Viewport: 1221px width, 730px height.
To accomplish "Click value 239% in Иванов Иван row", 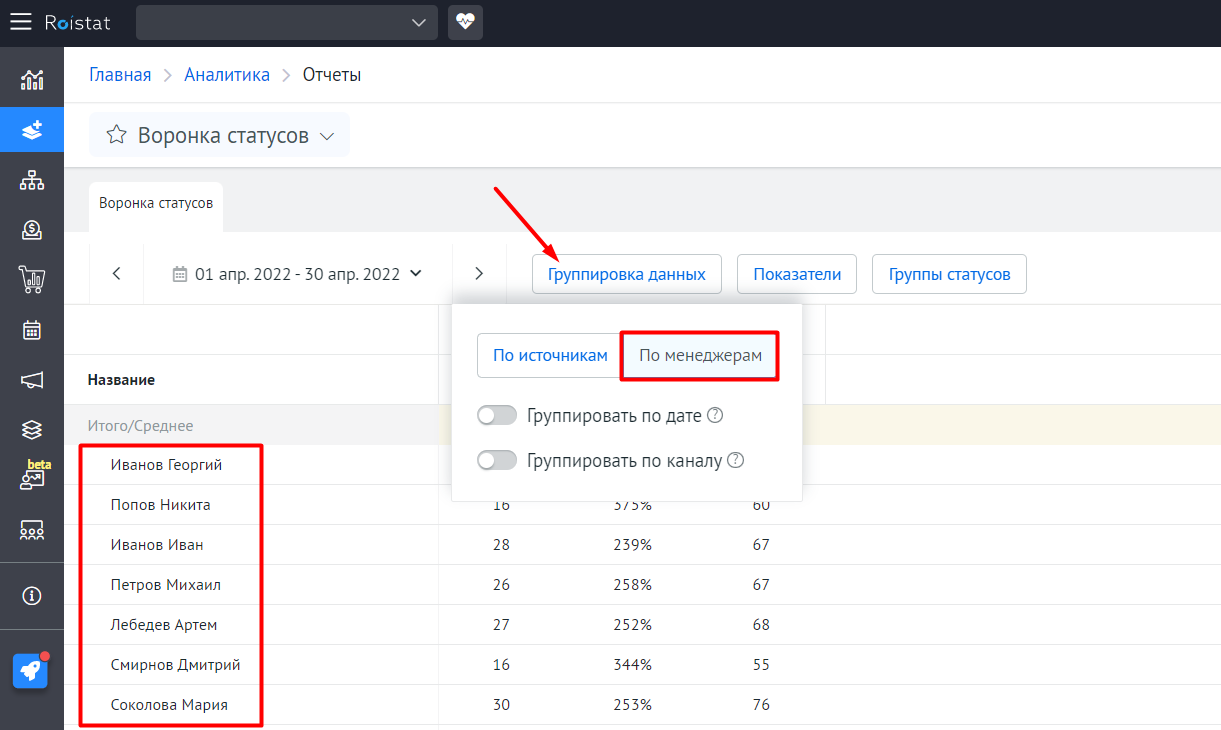I will 633,545.
